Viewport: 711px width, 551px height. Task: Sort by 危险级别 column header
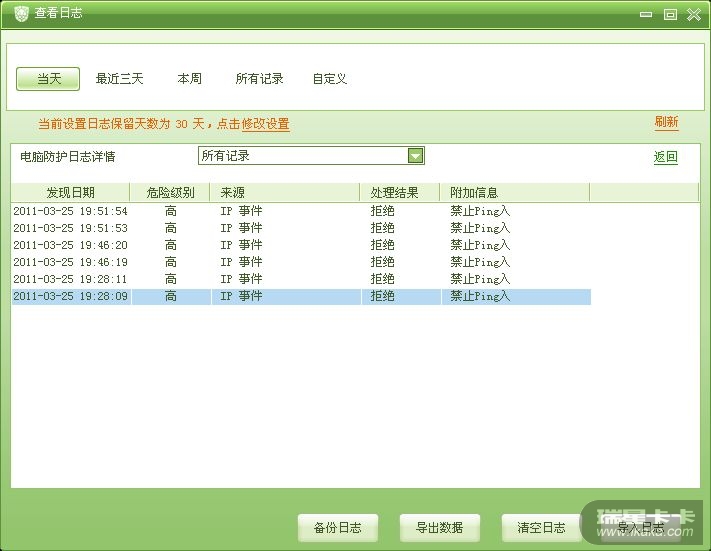coord(170,192)
